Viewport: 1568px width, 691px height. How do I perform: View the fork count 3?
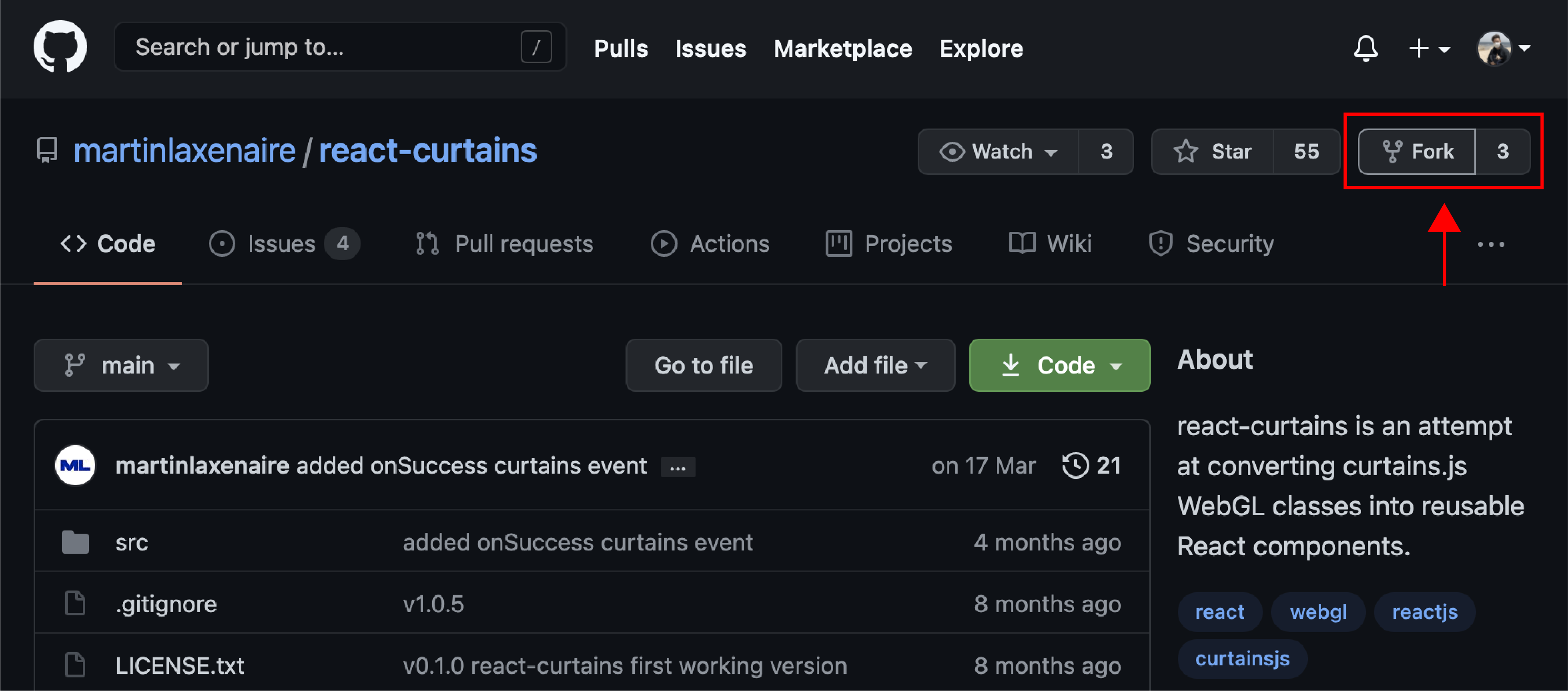(1503, 152)
